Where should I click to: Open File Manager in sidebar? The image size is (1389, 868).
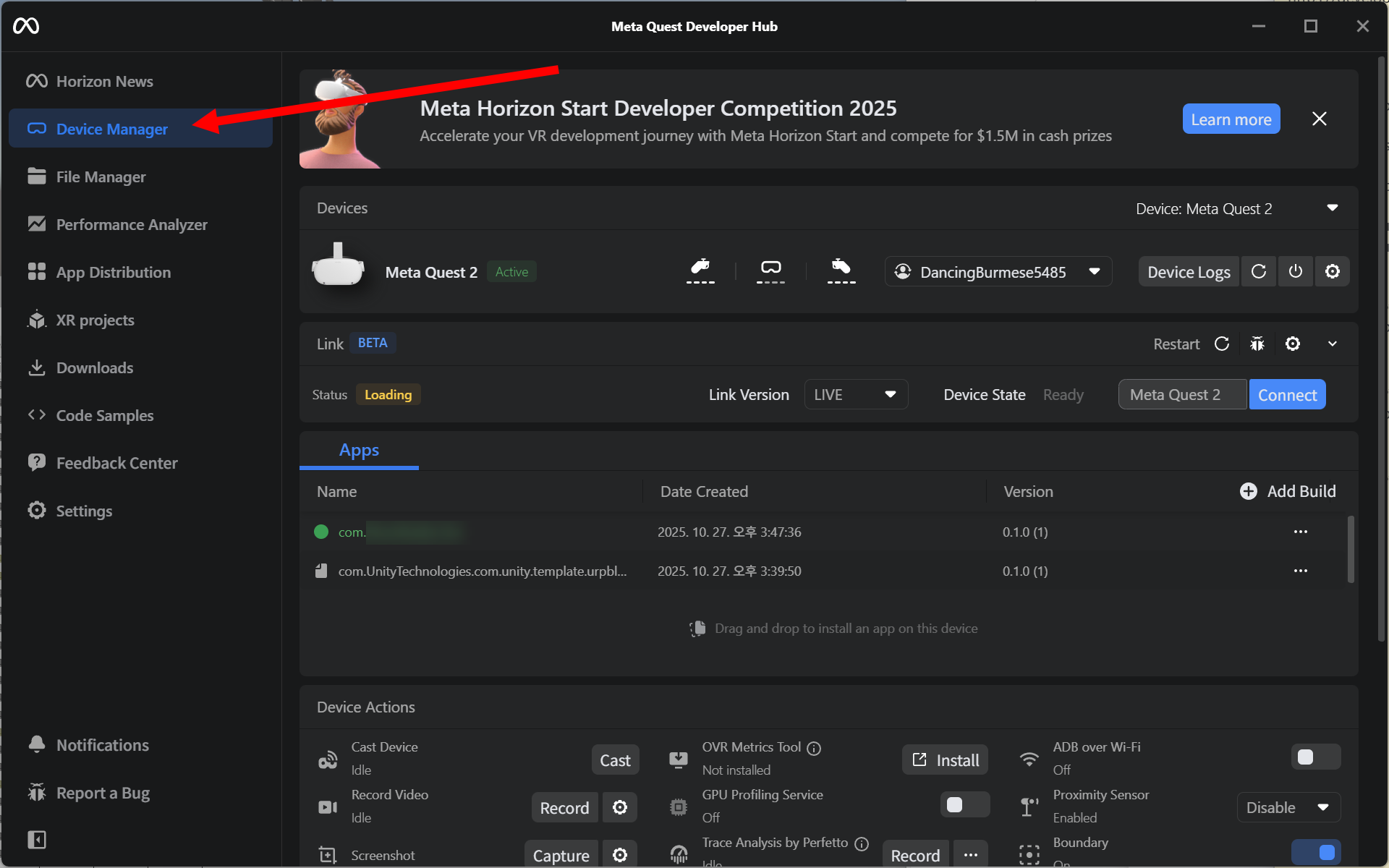tap(101, 176)
